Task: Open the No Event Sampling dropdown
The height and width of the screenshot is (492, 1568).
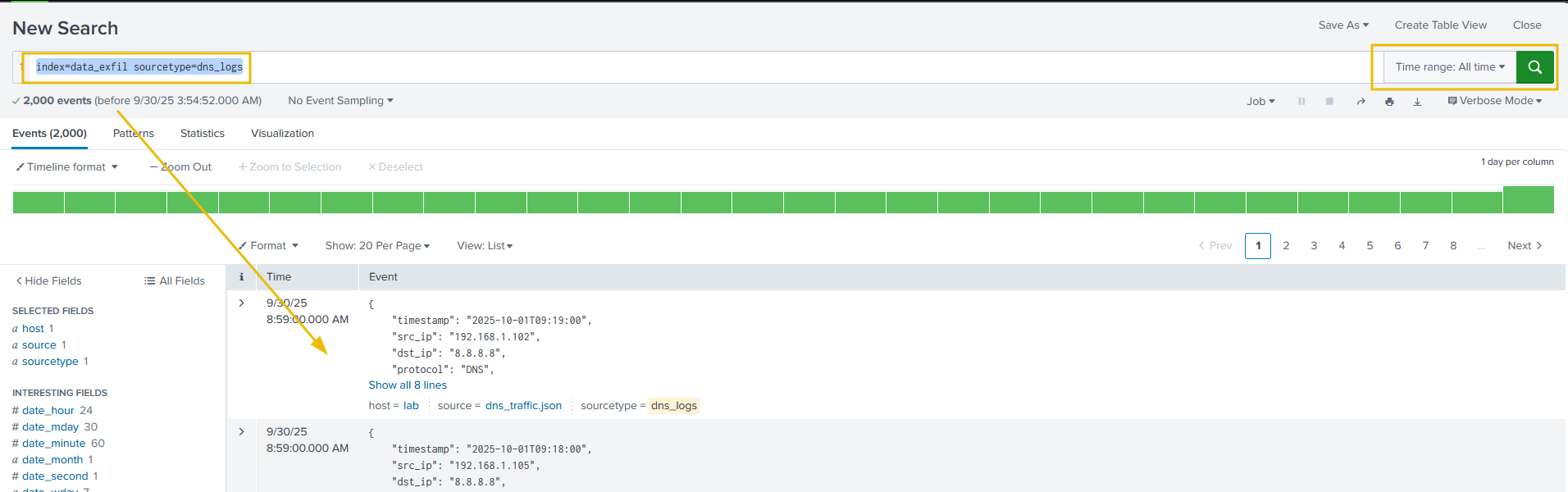Action: [340, 101]
